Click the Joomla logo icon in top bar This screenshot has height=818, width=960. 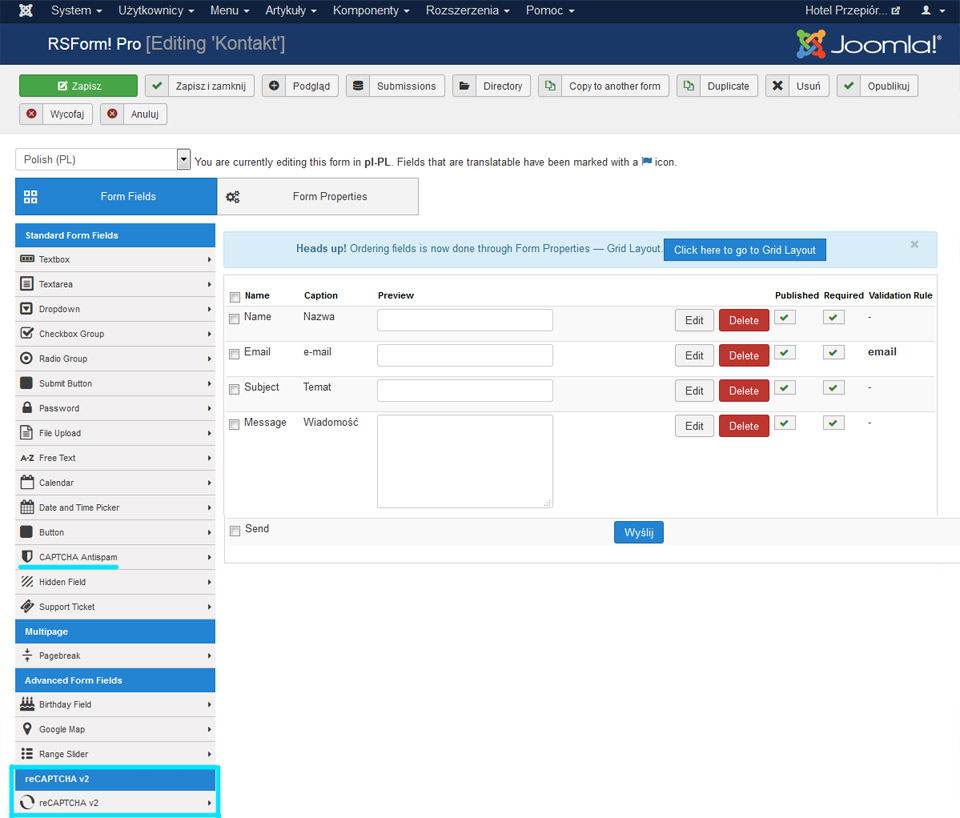26,10
